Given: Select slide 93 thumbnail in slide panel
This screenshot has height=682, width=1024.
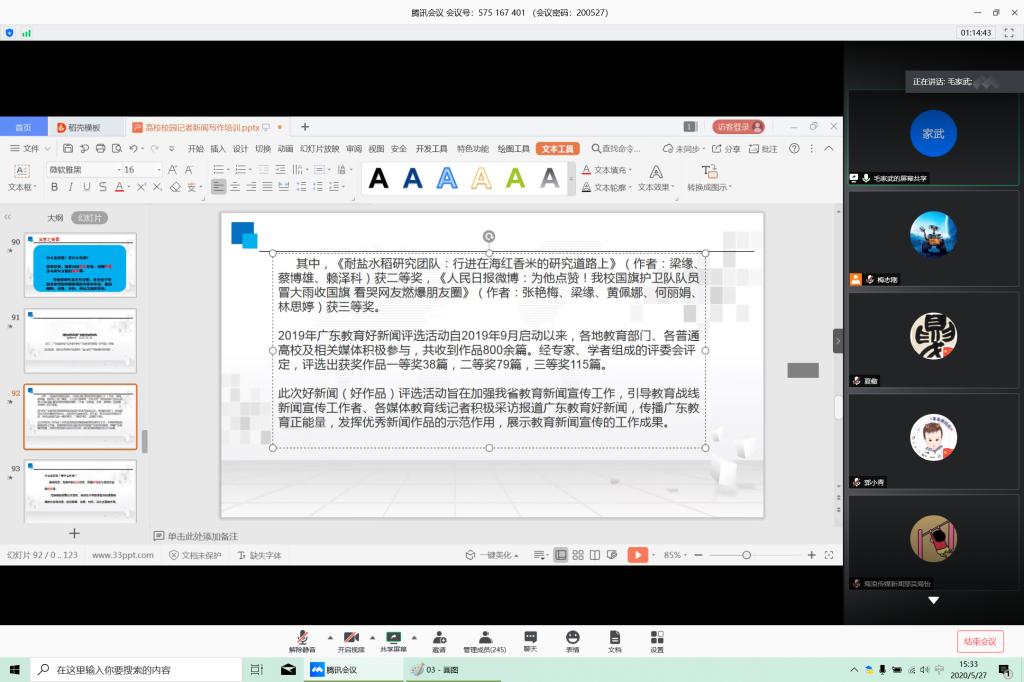Looking at the screenshot, I should click(x=80, y=490).
